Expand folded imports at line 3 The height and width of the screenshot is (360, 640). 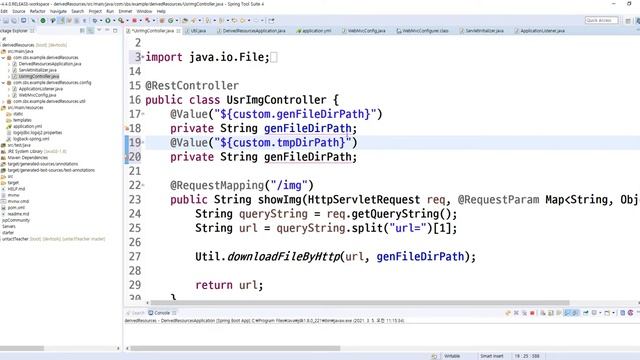pos(143,57)
